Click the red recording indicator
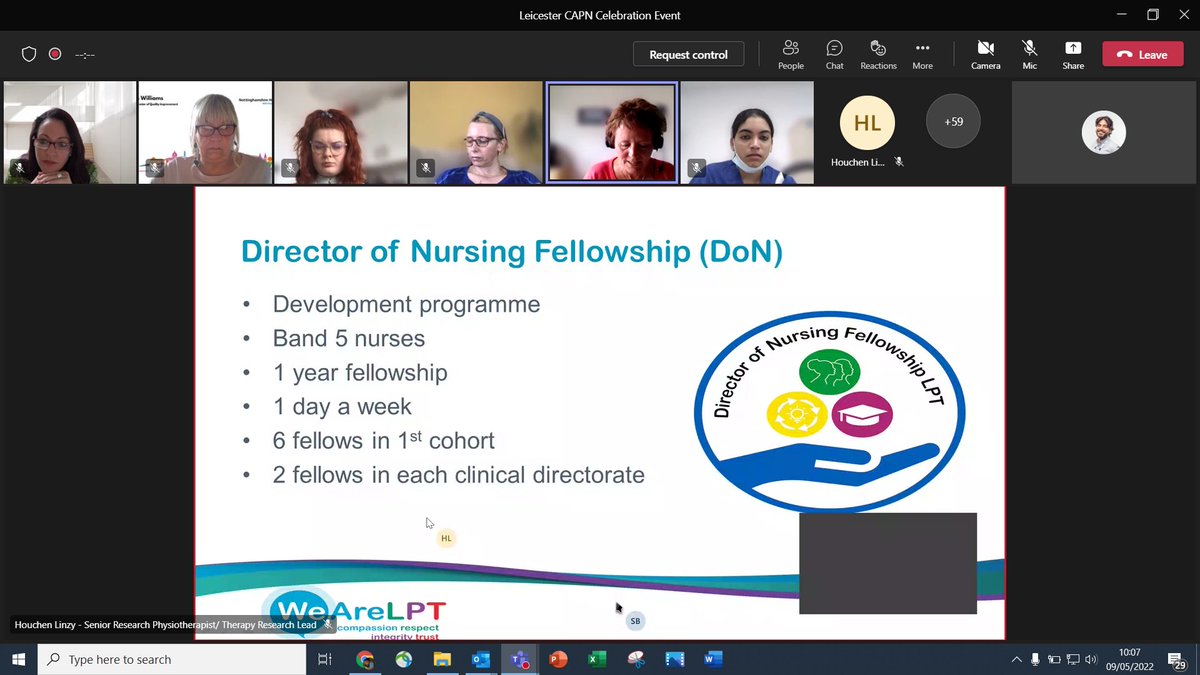The image size is (1200, 675). (x=55, y=54)
